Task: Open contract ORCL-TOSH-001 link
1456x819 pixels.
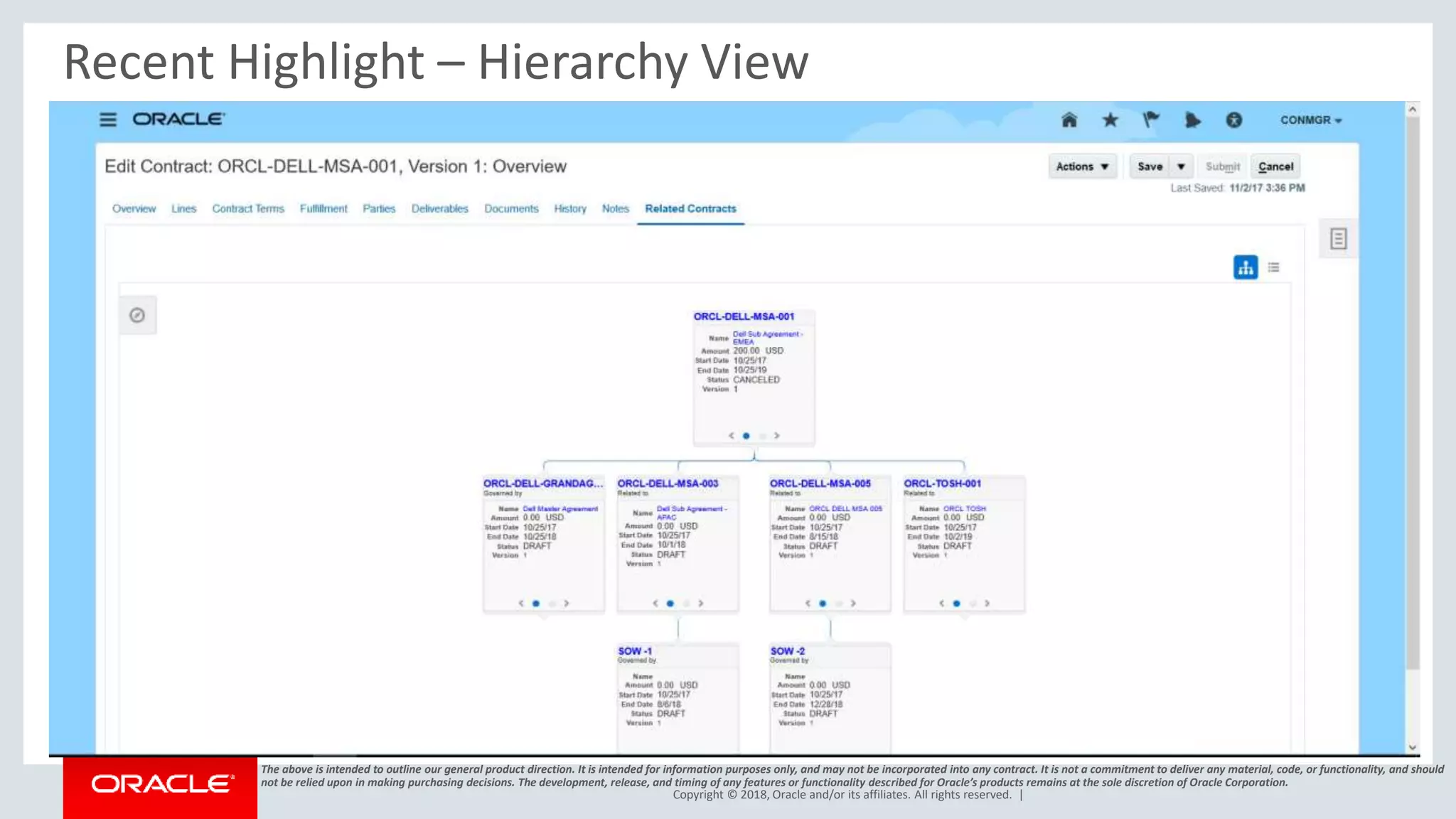Action: click(x=942, y=483)
